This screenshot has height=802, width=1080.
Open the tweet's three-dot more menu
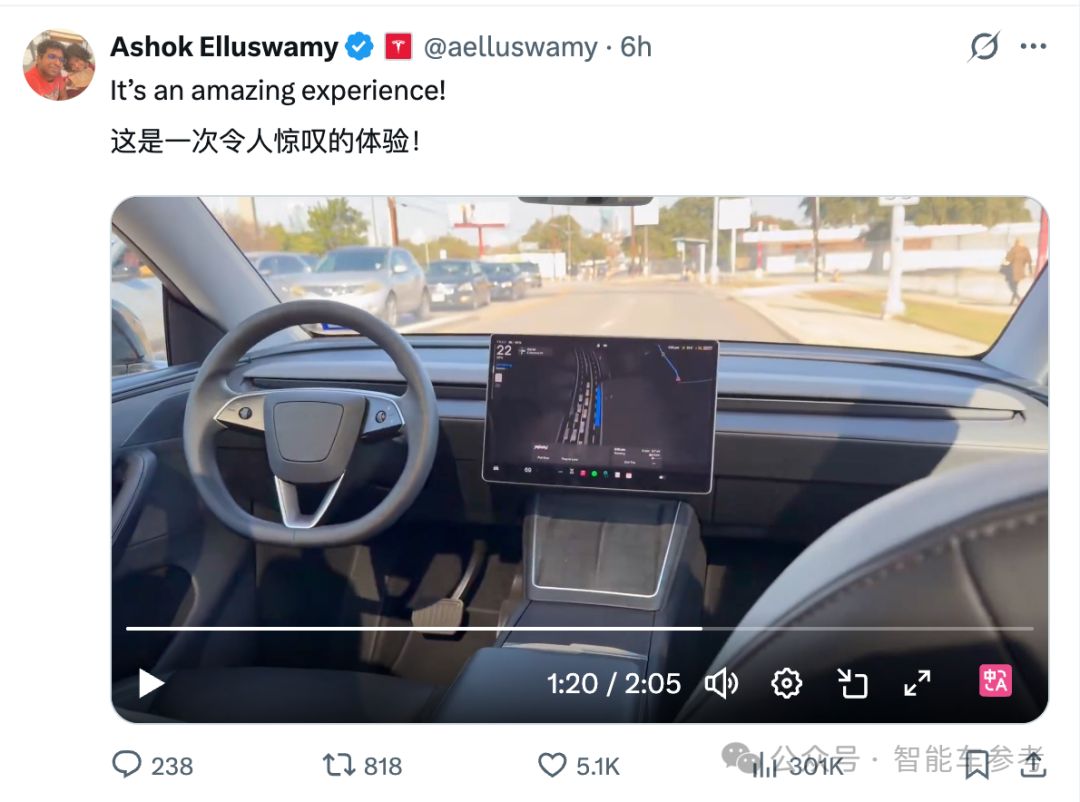click(1033, 46)
